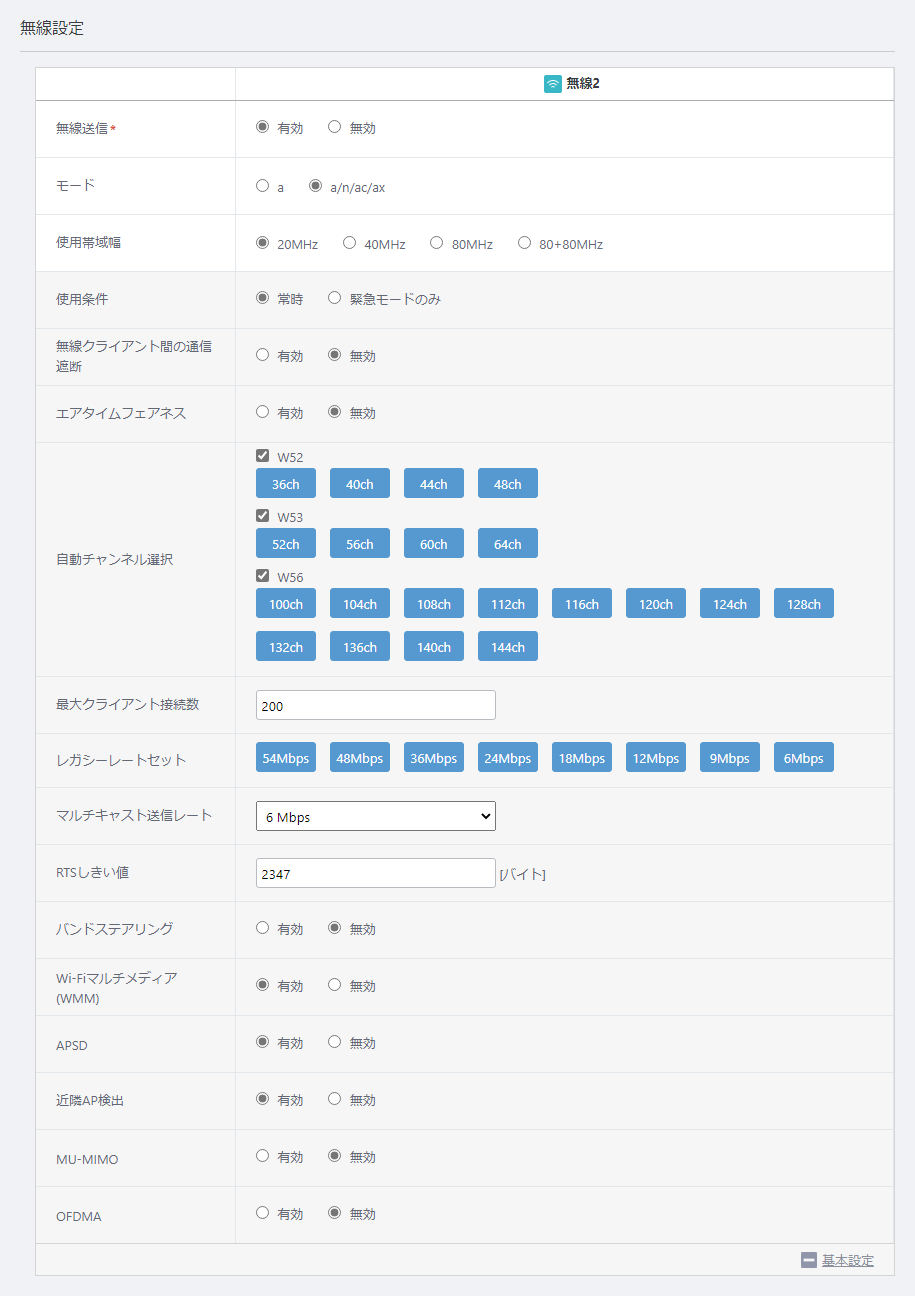This screenshot has height=1296, width=915.
Task: Select 無効 for MU-MIMO
Action: pos(335,1156)
